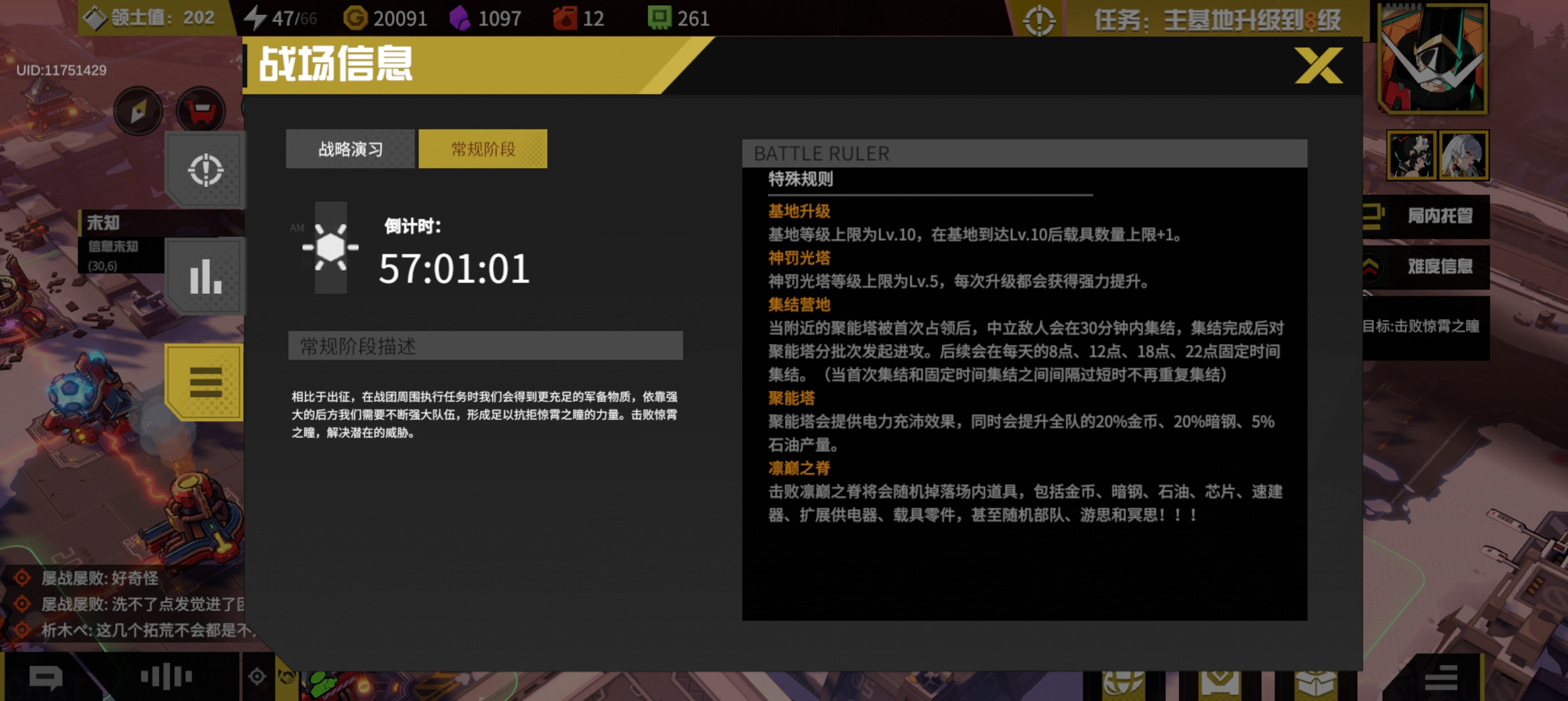Click the green chip 261 resource
Viewport: 1568px width, 701px height.
tap(679, 18)
